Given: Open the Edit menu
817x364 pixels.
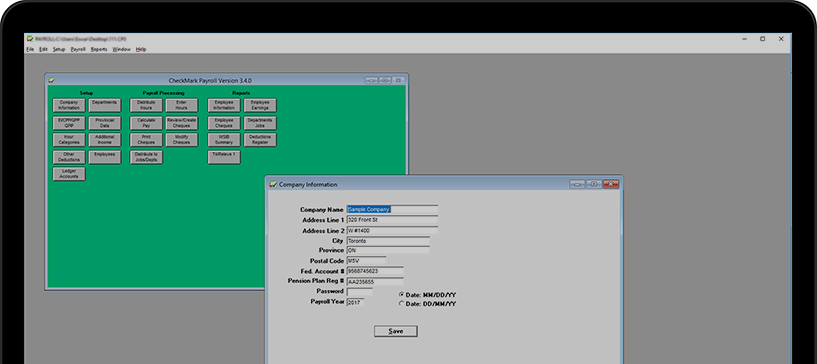Looking at the screenshot, I should (x=43, y=49).
